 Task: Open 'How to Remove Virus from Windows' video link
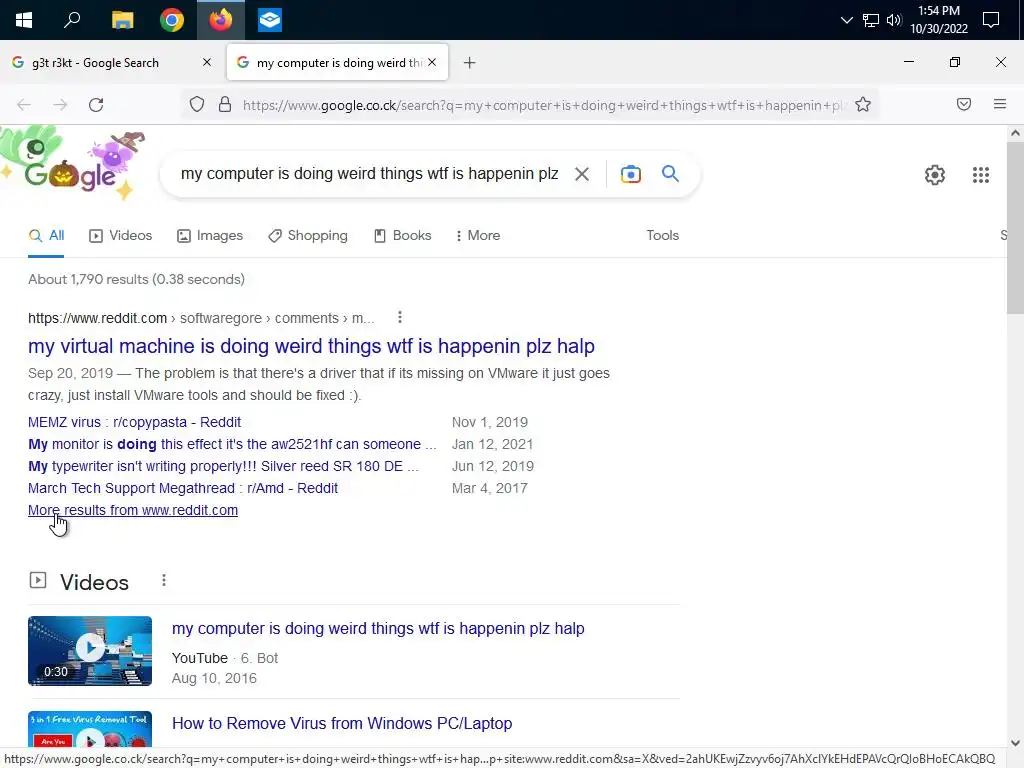click(342, 724)
